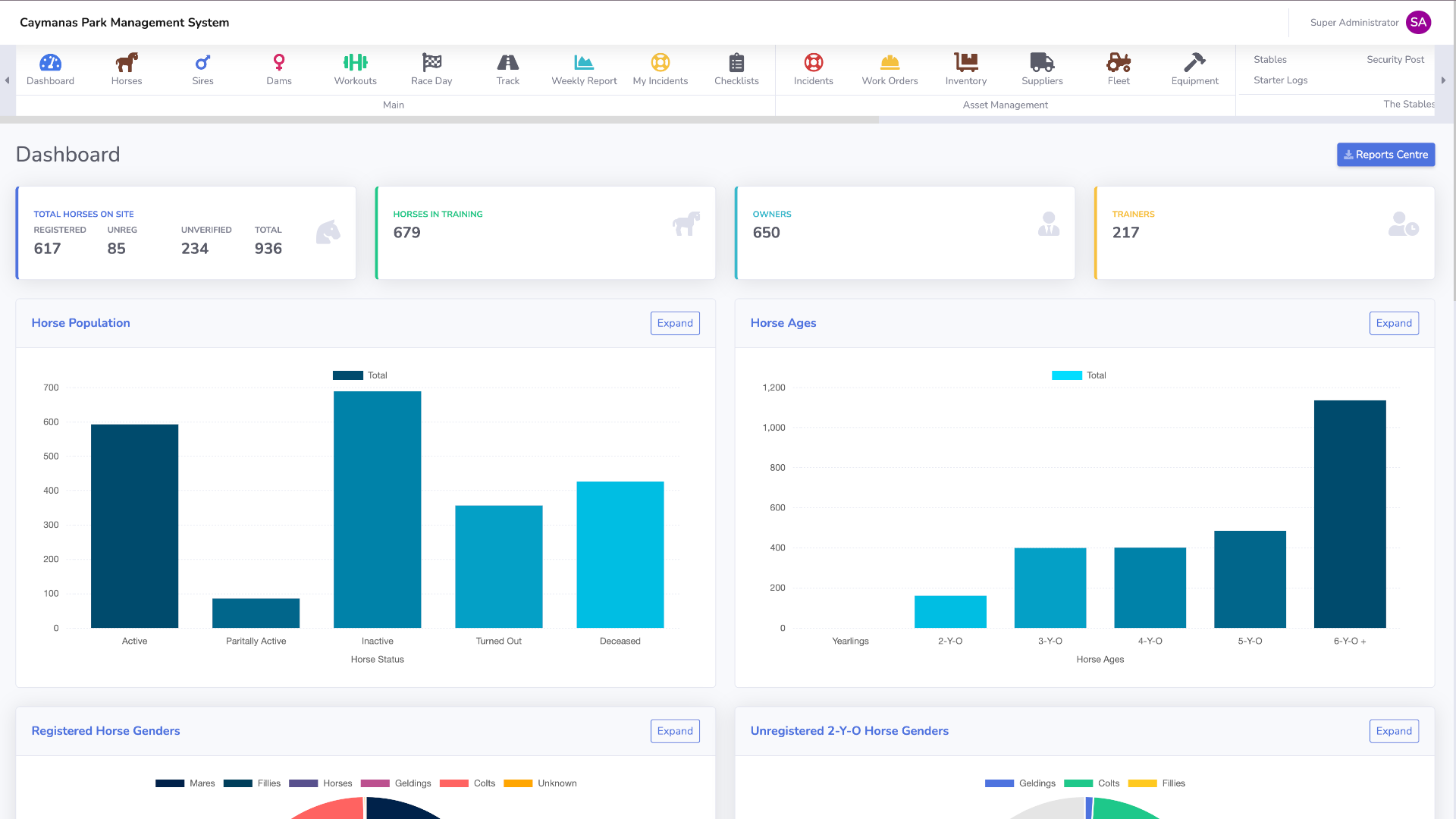Open Starter Logs menu link
Viewport: 1456px width, 819px height.
click(x=1280, y=80)
